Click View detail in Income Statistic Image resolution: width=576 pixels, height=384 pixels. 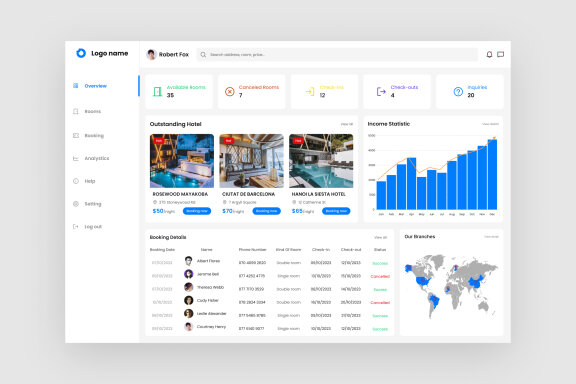490,124
